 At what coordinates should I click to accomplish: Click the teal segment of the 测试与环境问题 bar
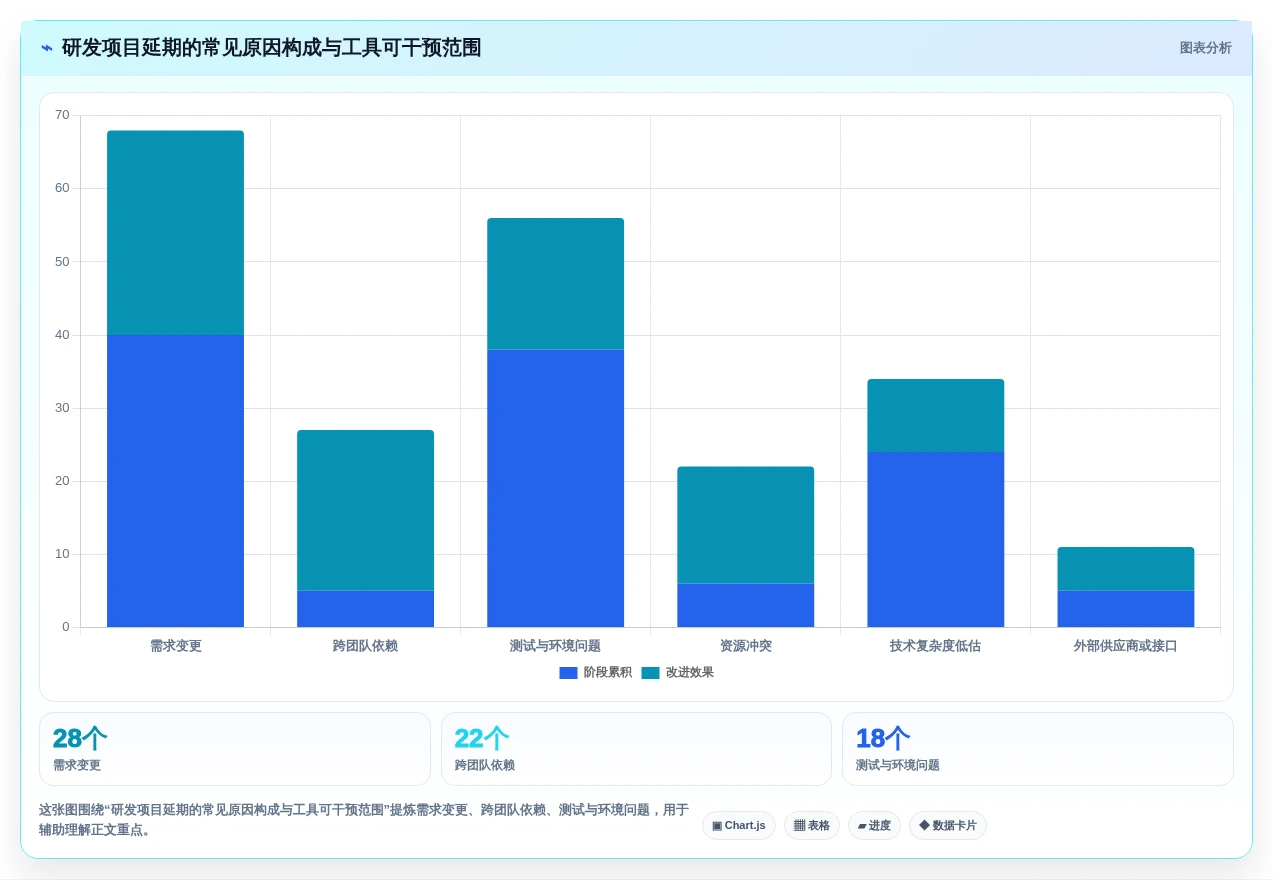point(555,284)
